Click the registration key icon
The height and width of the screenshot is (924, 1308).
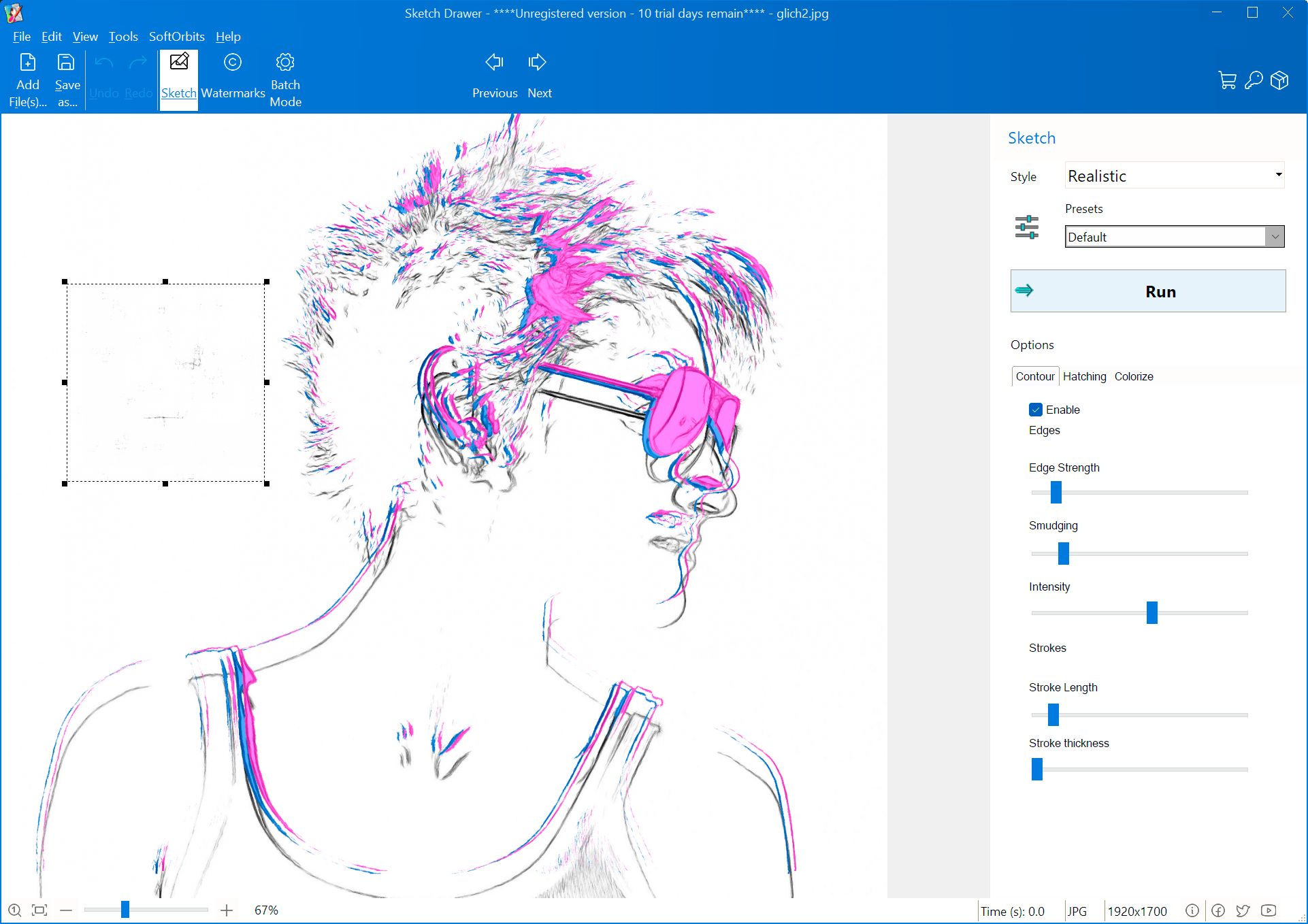pyautogui.click(x=1254, y=81)
